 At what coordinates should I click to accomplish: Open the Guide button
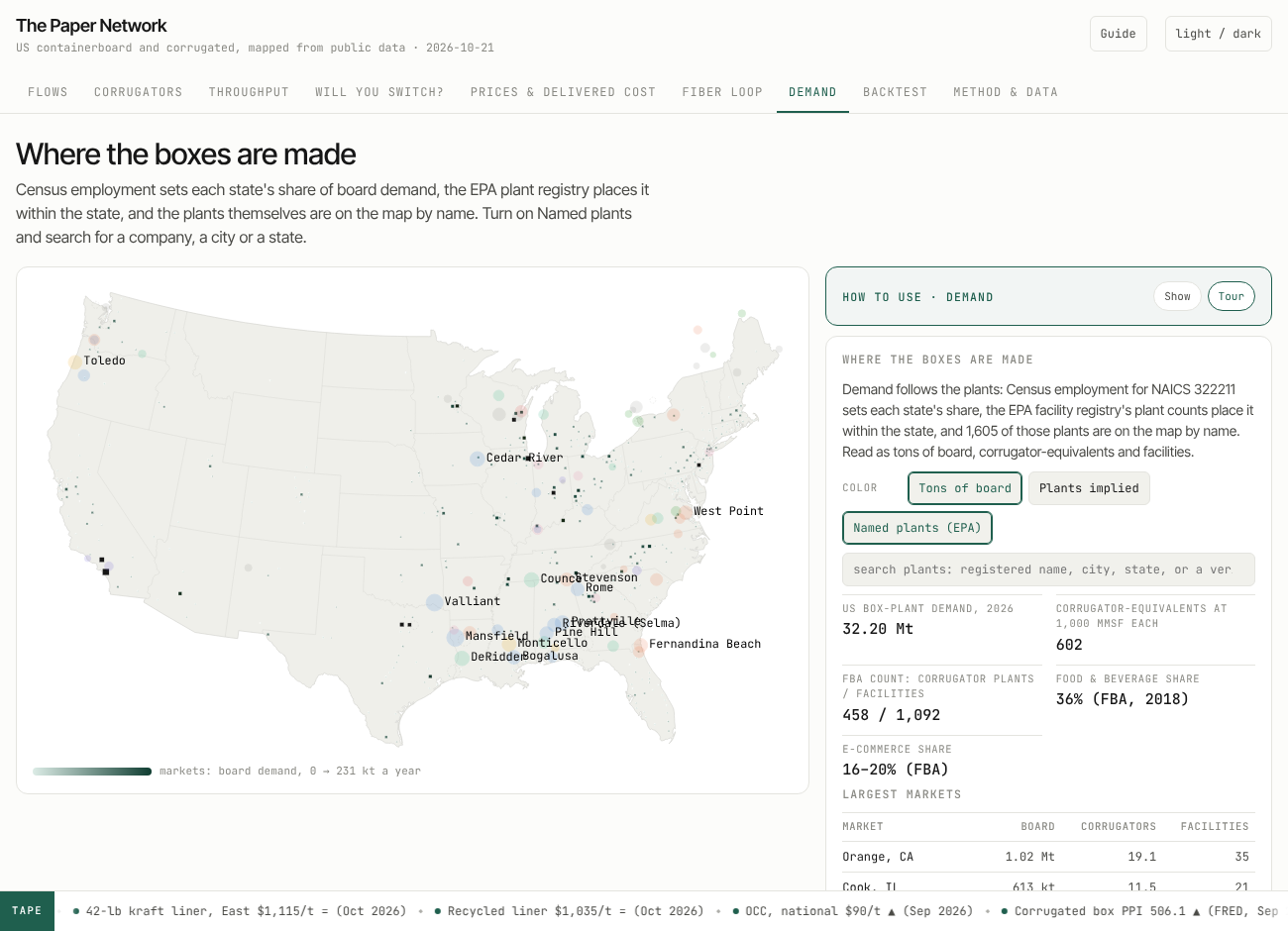click(x=1119, y=34)
